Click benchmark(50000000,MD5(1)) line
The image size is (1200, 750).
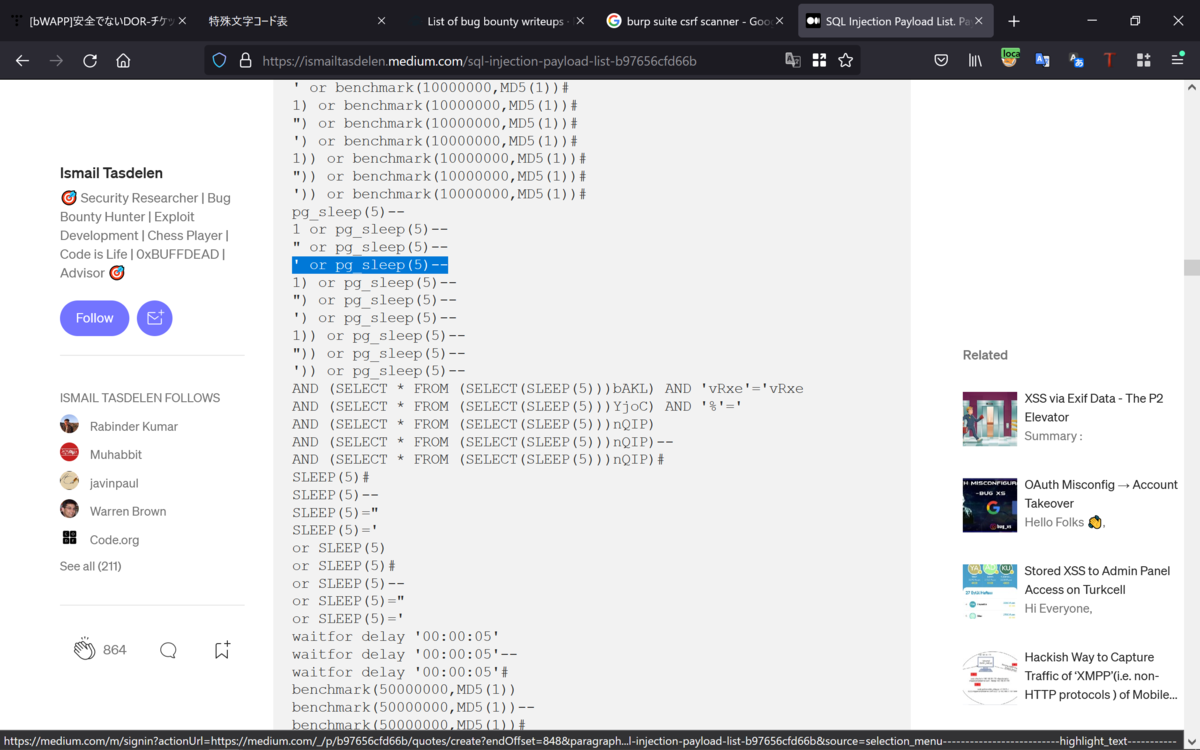(404, 689)
